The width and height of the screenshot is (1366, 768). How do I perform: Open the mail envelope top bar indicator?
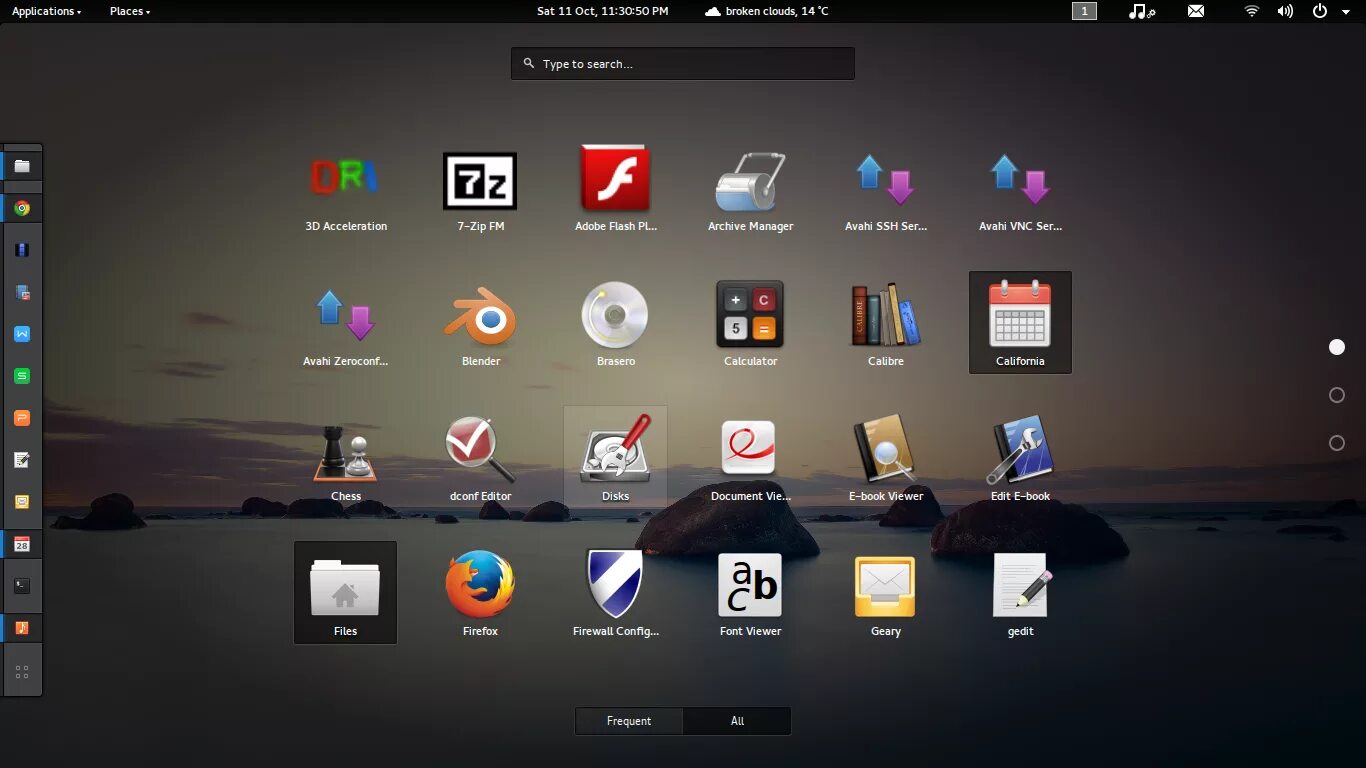tap(1196, 11)
